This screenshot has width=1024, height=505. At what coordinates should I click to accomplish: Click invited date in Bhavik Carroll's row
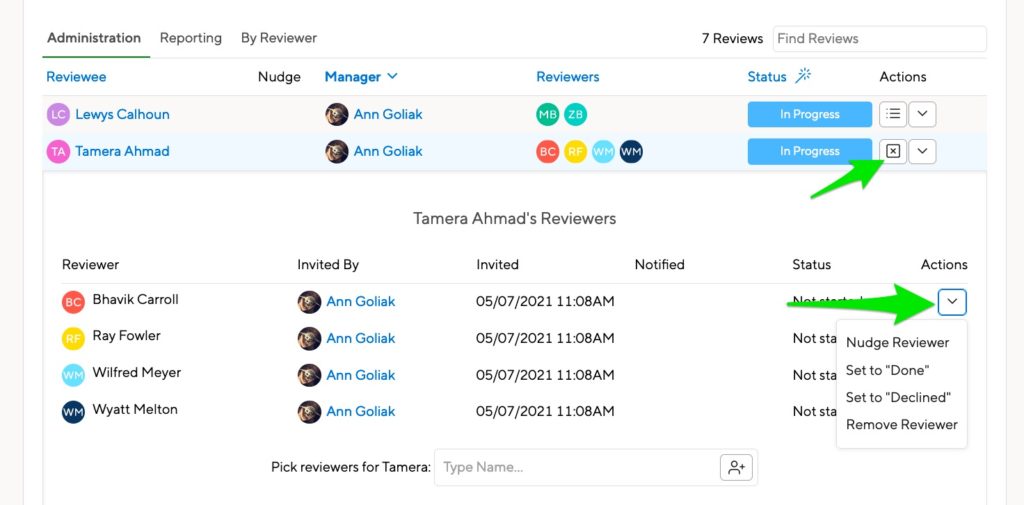[545, 302]
